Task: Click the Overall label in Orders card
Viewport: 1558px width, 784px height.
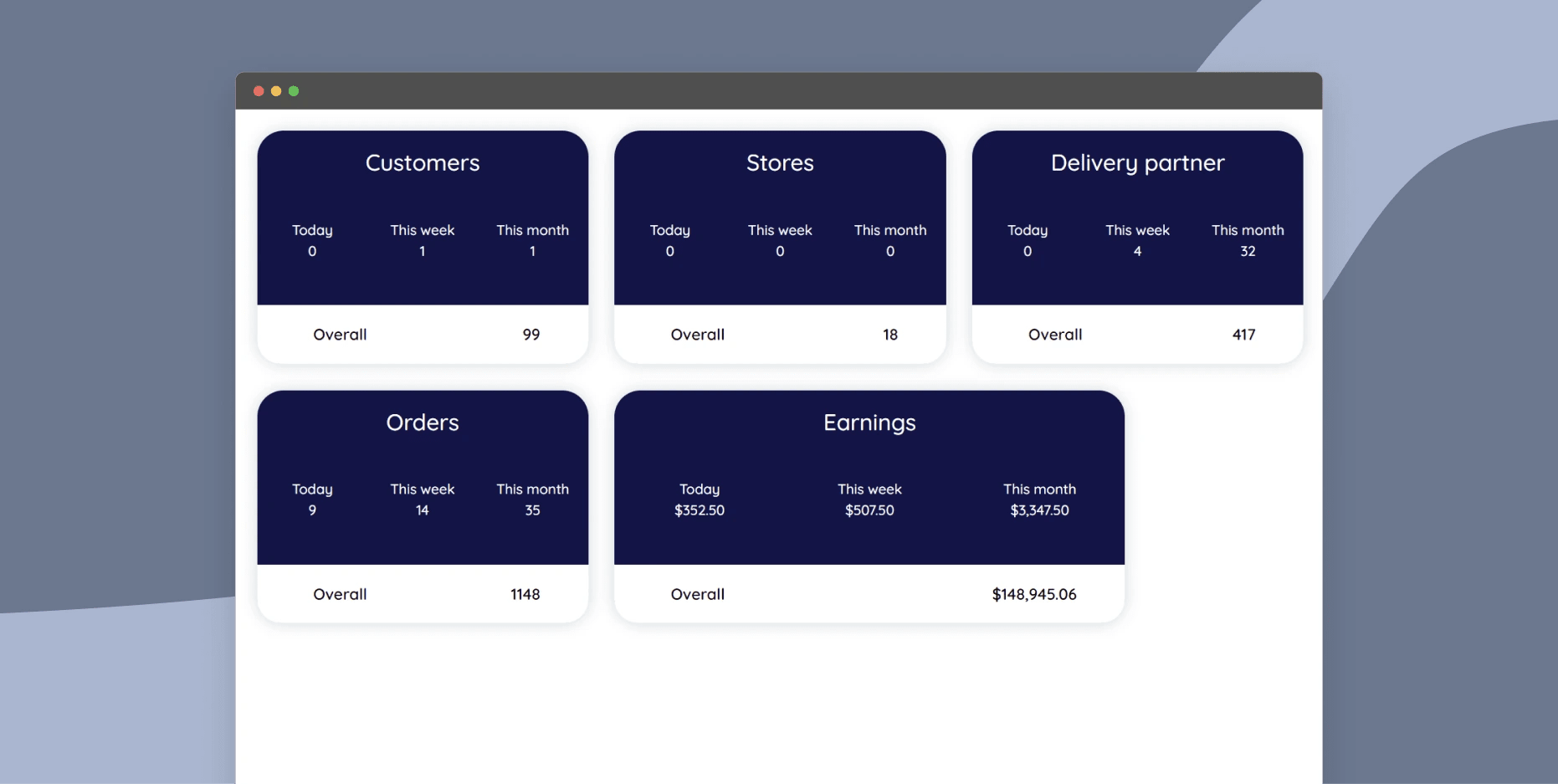Action: pos(340,594)
